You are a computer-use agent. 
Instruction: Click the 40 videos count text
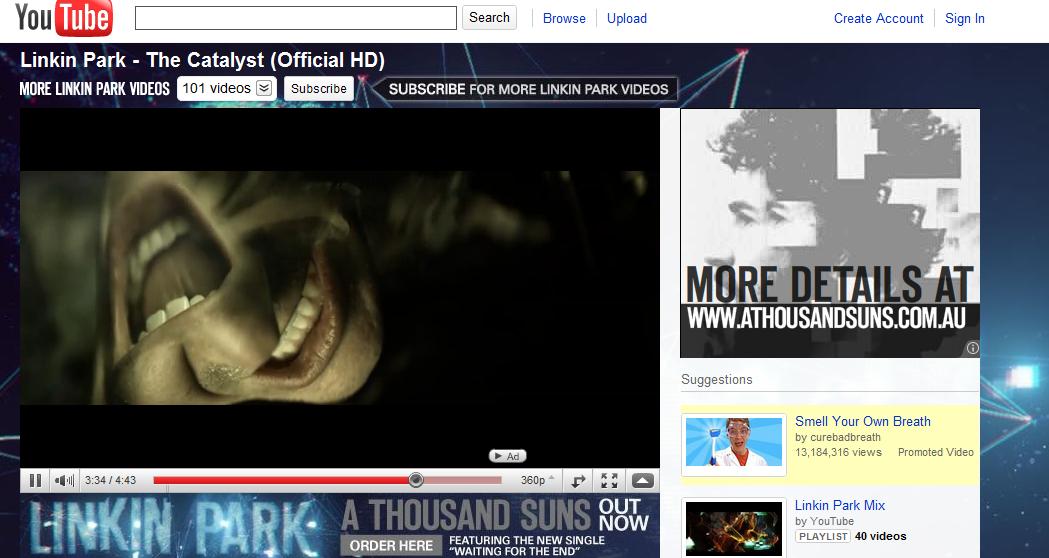click(880, 536)
